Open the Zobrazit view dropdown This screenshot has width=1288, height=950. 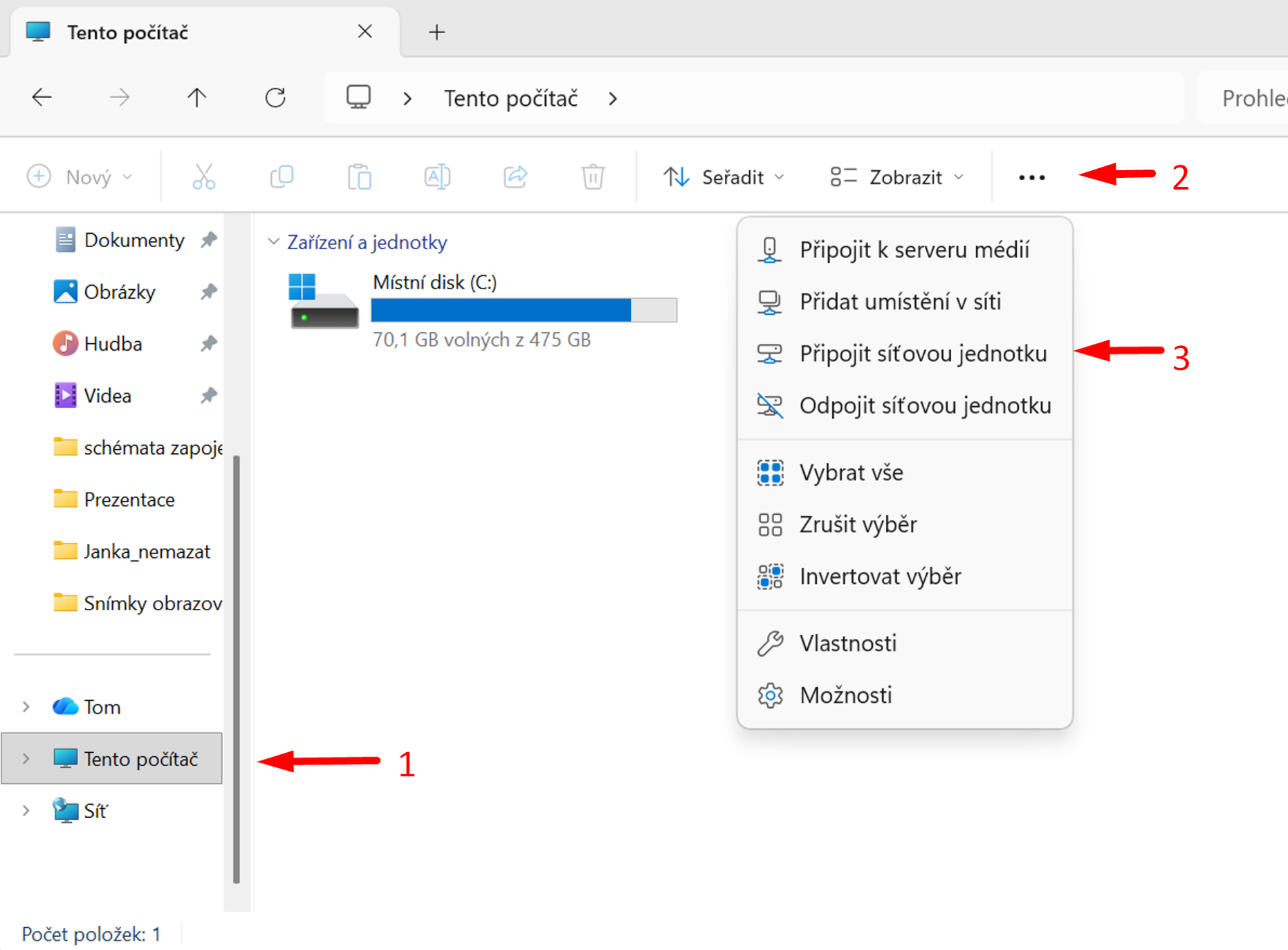pyautogui.click(x=897, y=177)
